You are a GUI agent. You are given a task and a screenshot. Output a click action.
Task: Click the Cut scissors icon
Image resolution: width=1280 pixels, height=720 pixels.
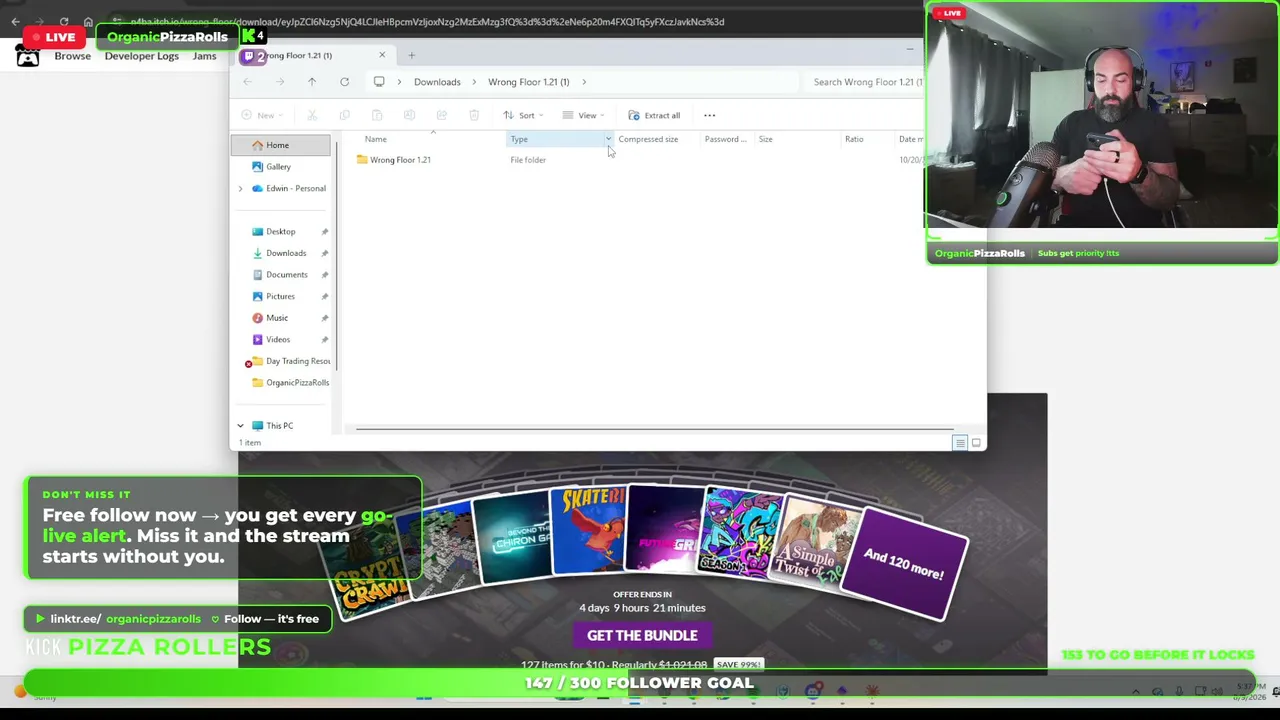312,115
